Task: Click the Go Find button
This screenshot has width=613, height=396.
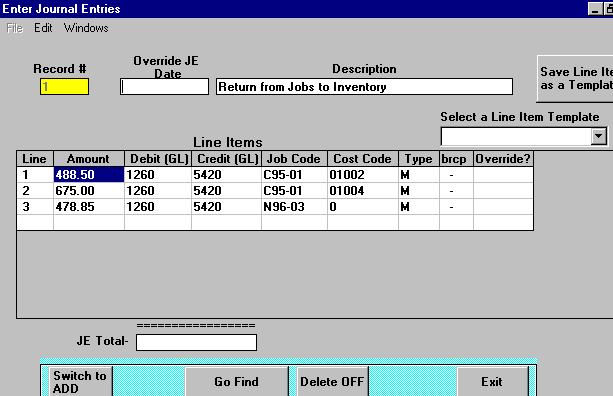Action: (237, 382)
